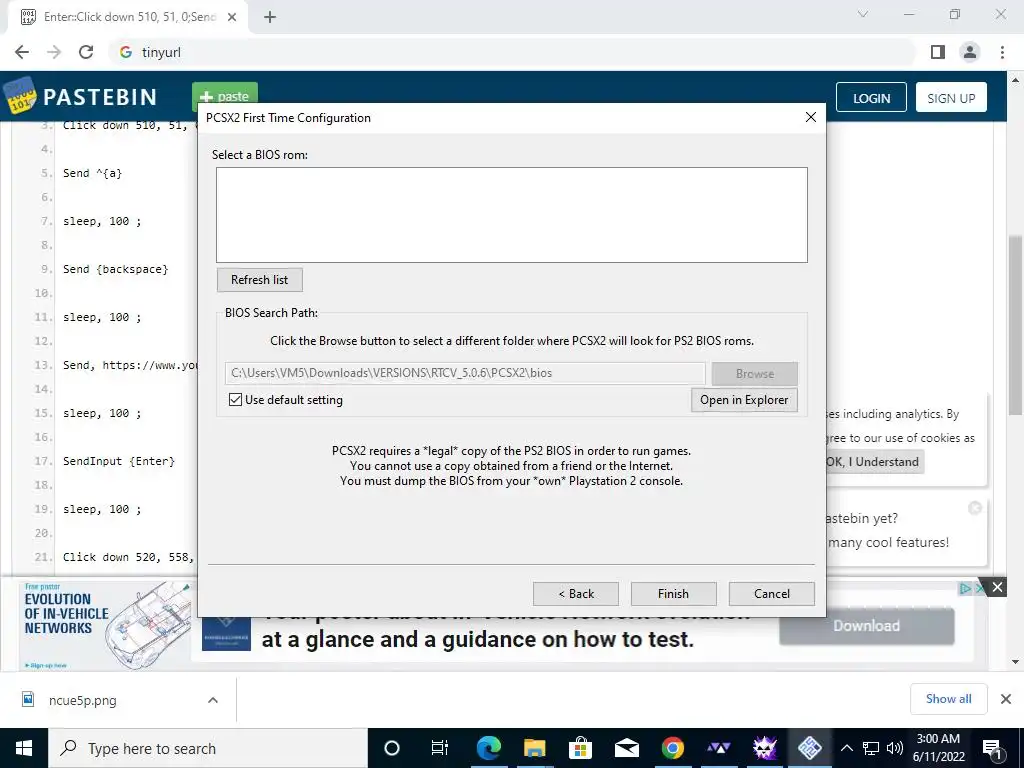Open Chrome side panel icon
Viewport: 1024px width, 768px height.
(x=938, y=52)
